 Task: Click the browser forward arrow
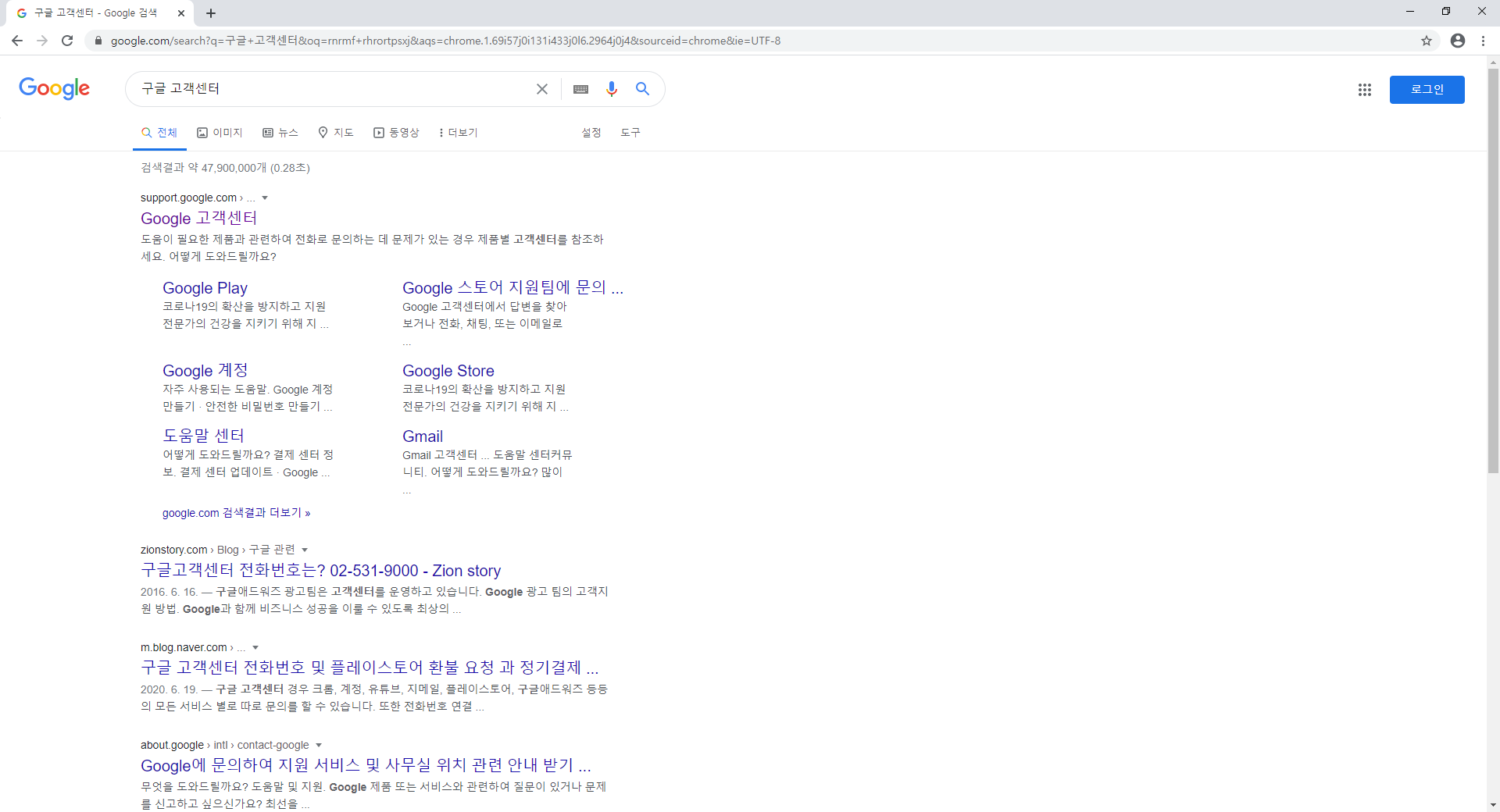42,41
